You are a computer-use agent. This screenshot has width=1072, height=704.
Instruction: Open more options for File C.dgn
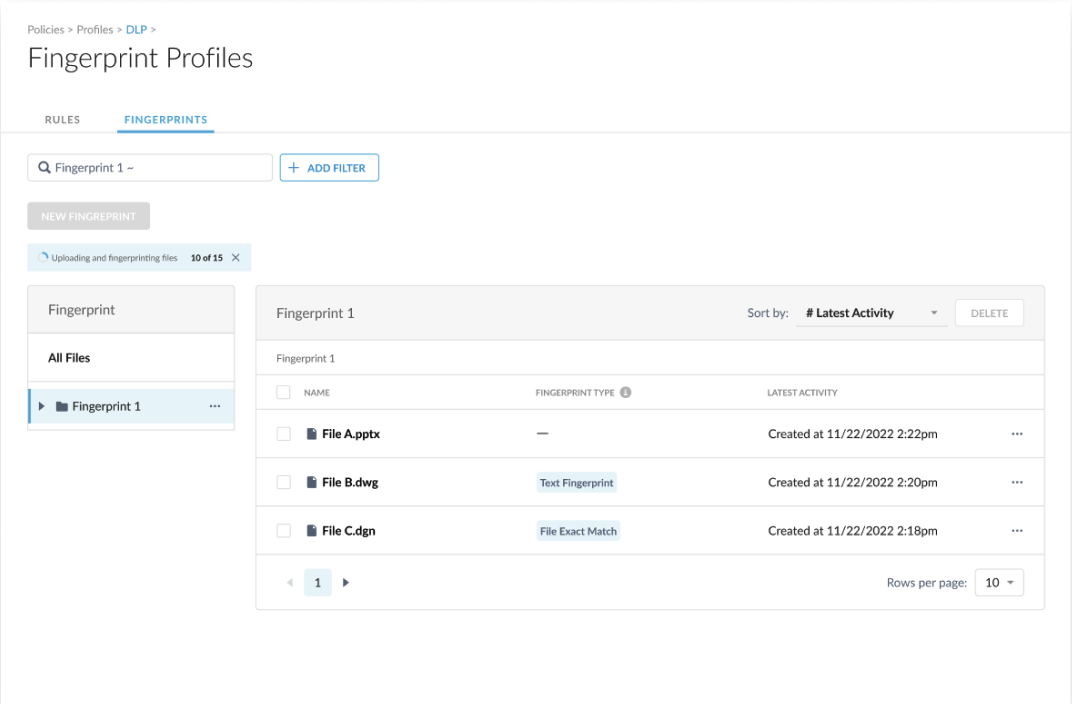click(x=1017, y=531)
